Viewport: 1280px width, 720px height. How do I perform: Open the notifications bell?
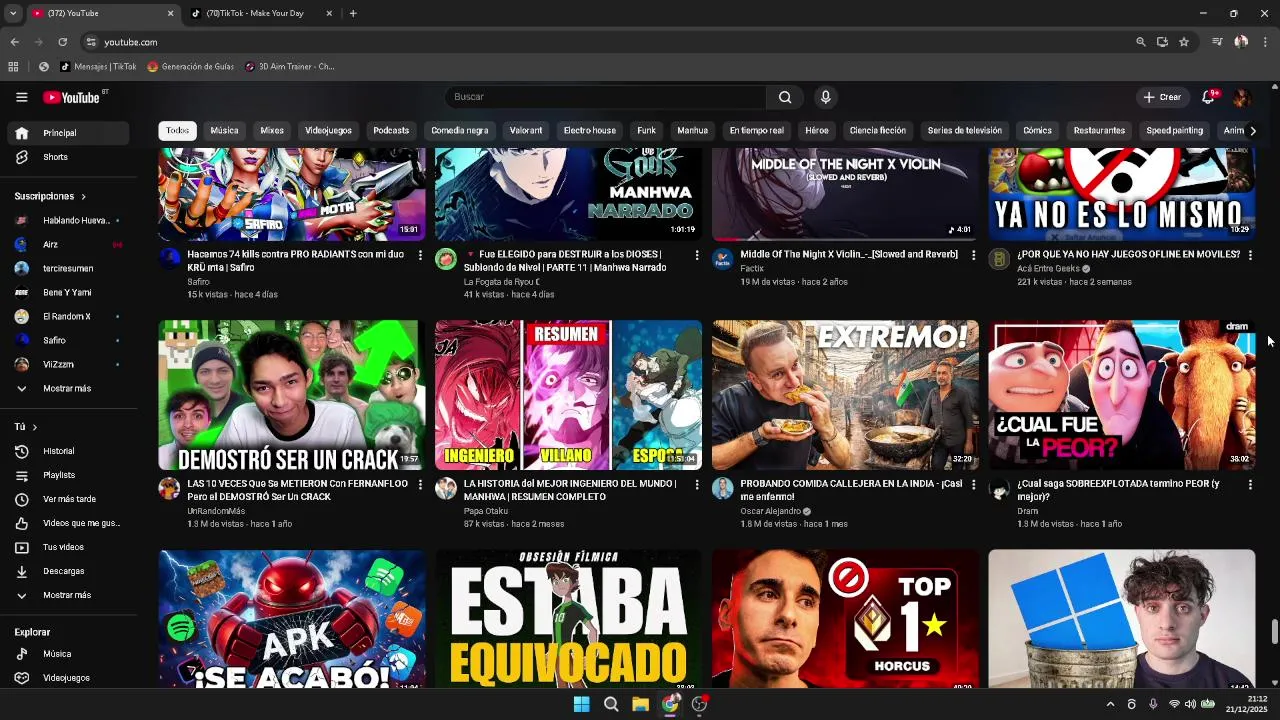coord(1208,97)
